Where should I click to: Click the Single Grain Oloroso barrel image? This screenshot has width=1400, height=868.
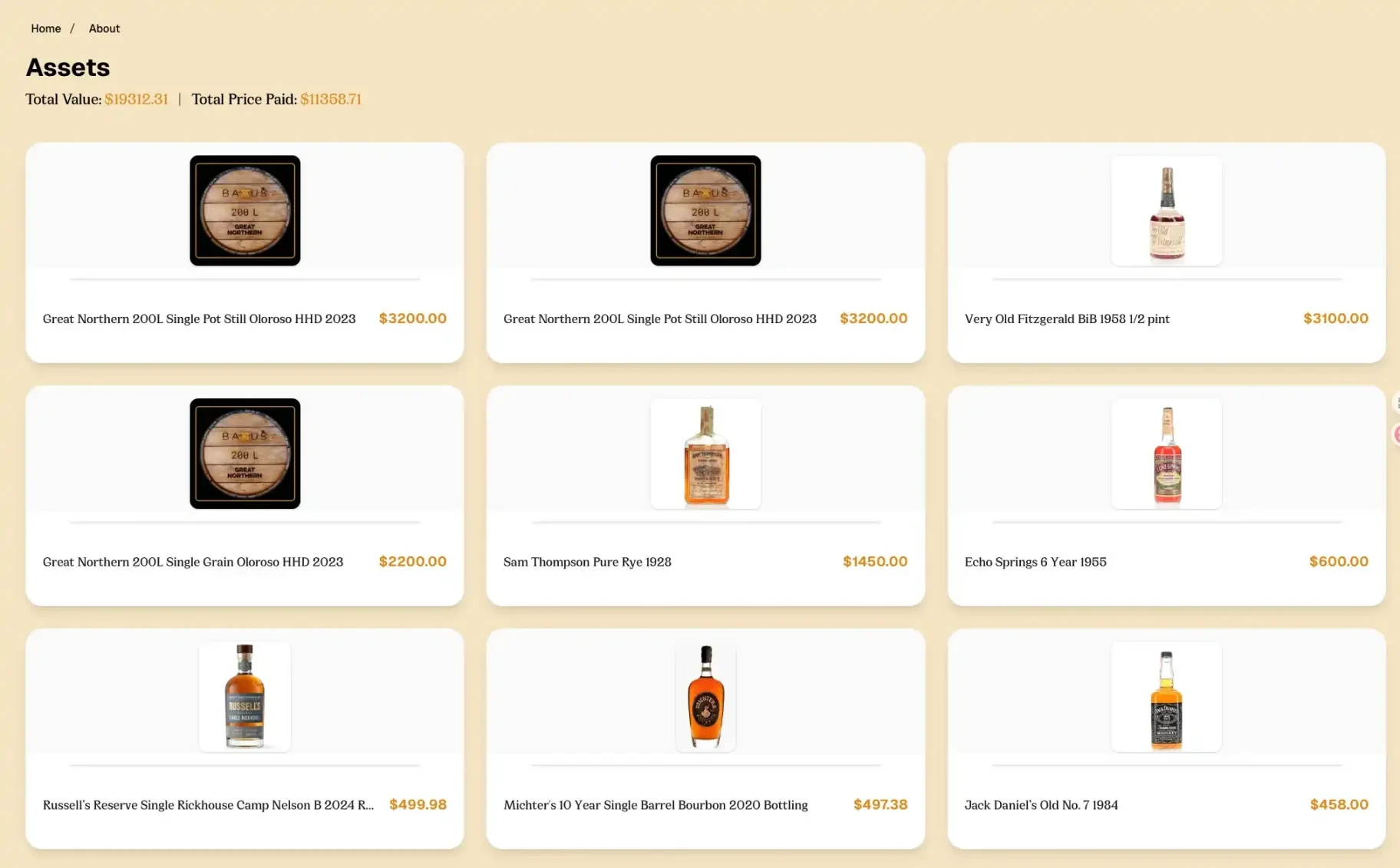point(245,454)
